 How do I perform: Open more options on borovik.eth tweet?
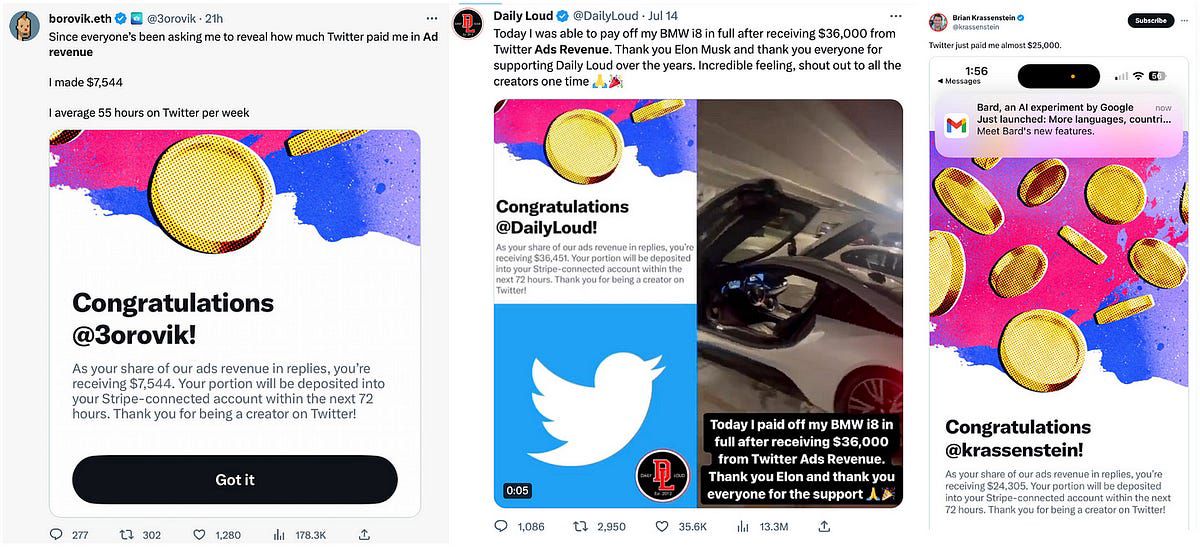point(431,18)
